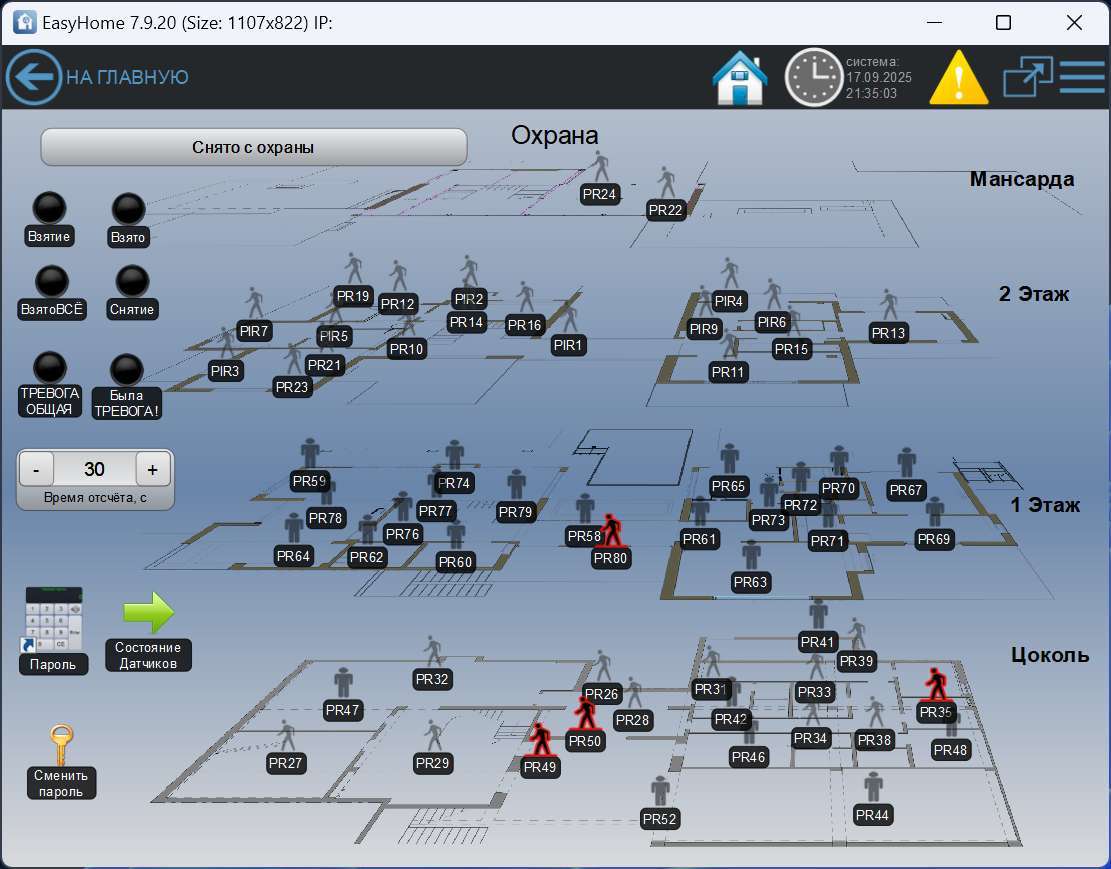Viewport: 1111px width, 869px height.
Task: Go back using НА ГЛАВНУЮ arrow
Action: (34, 77)
